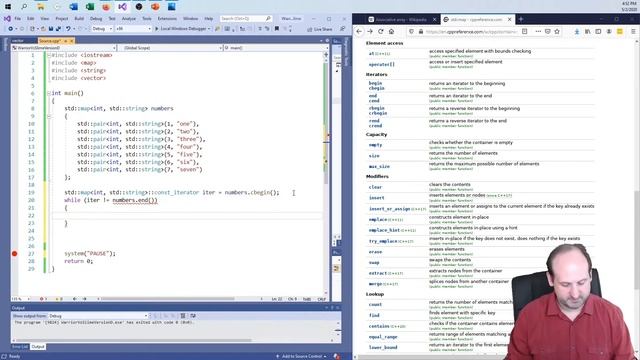Image resolution: width=640 pixels, height=360 pixels.
Task: Close the std::map cppreference browser tab
Action: [509, 19]
